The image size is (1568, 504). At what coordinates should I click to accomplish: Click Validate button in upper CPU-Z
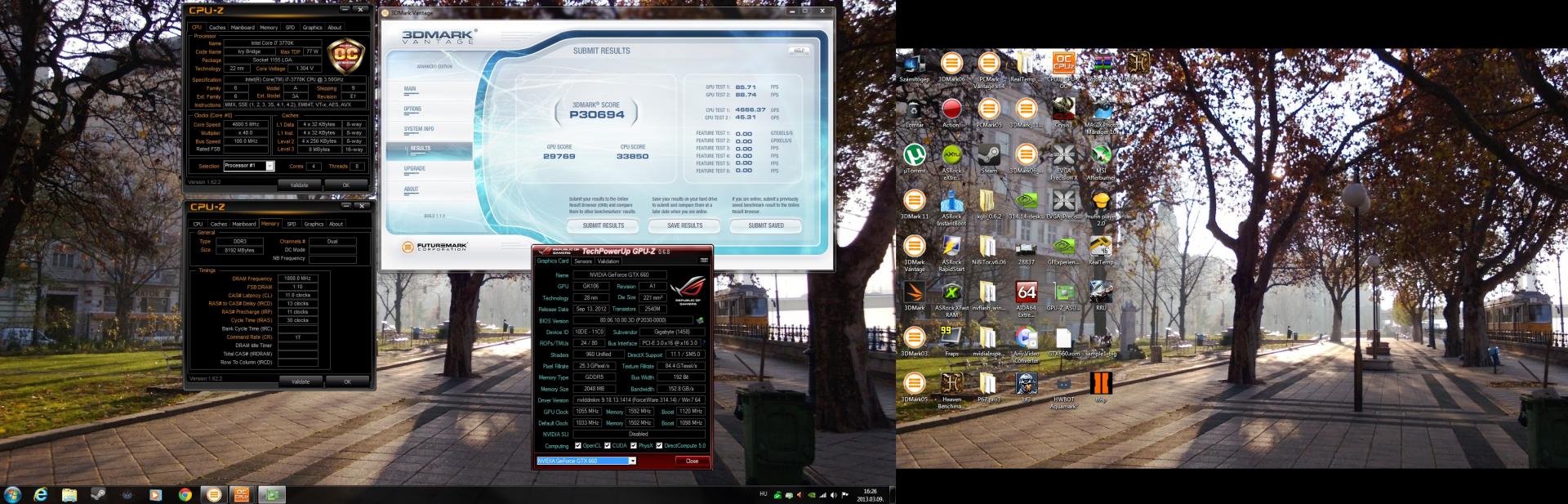coord(300,185)
